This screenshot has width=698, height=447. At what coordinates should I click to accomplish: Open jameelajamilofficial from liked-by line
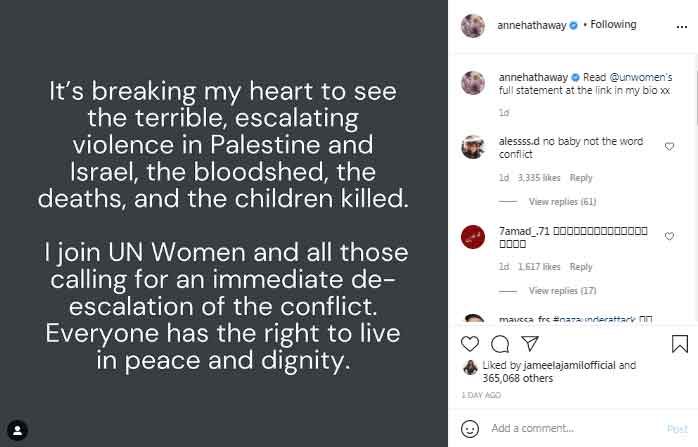pos(567,366)
